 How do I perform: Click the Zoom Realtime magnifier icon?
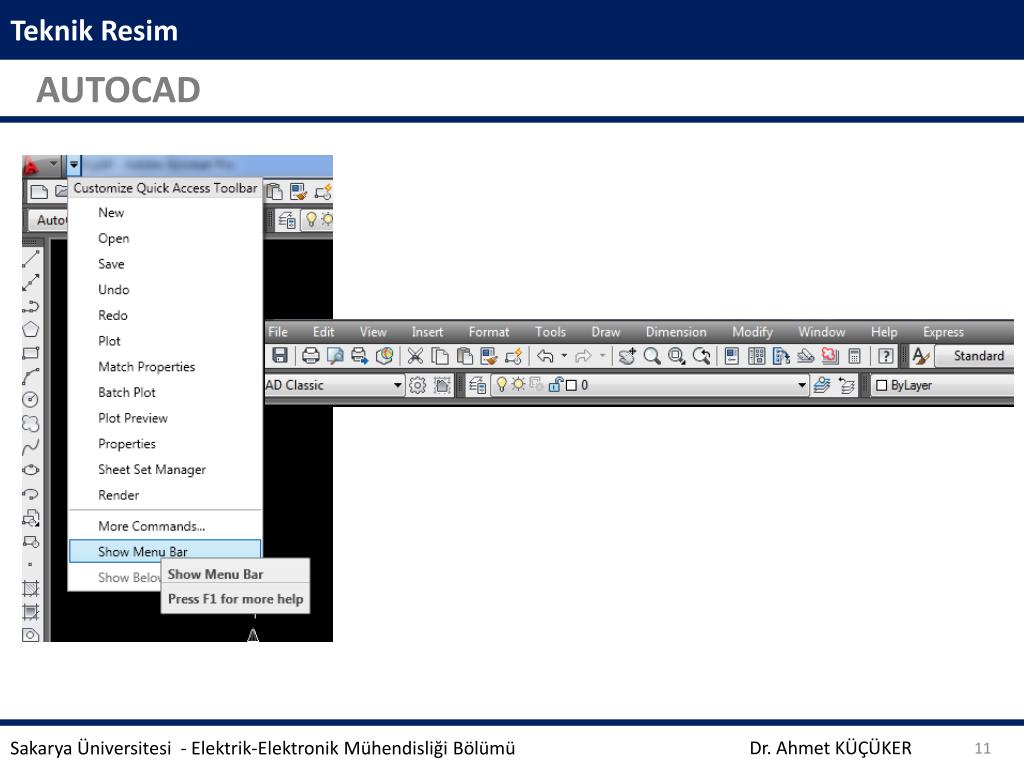pyautogui.click(x=652, y=355)
